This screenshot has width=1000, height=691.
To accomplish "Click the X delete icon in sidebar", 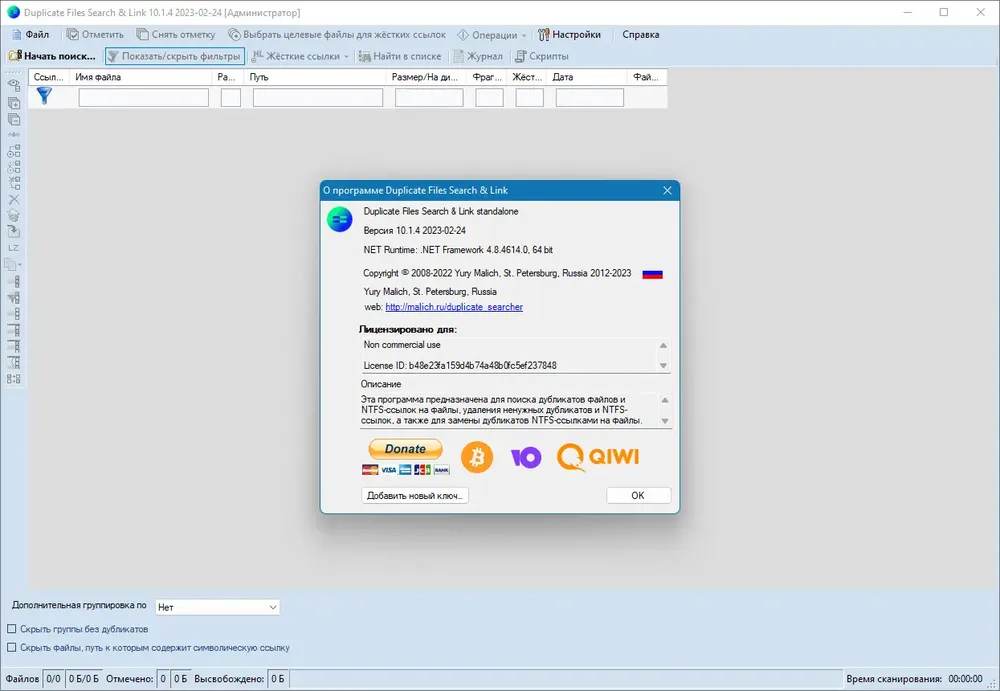I will (x=13, y=200).
